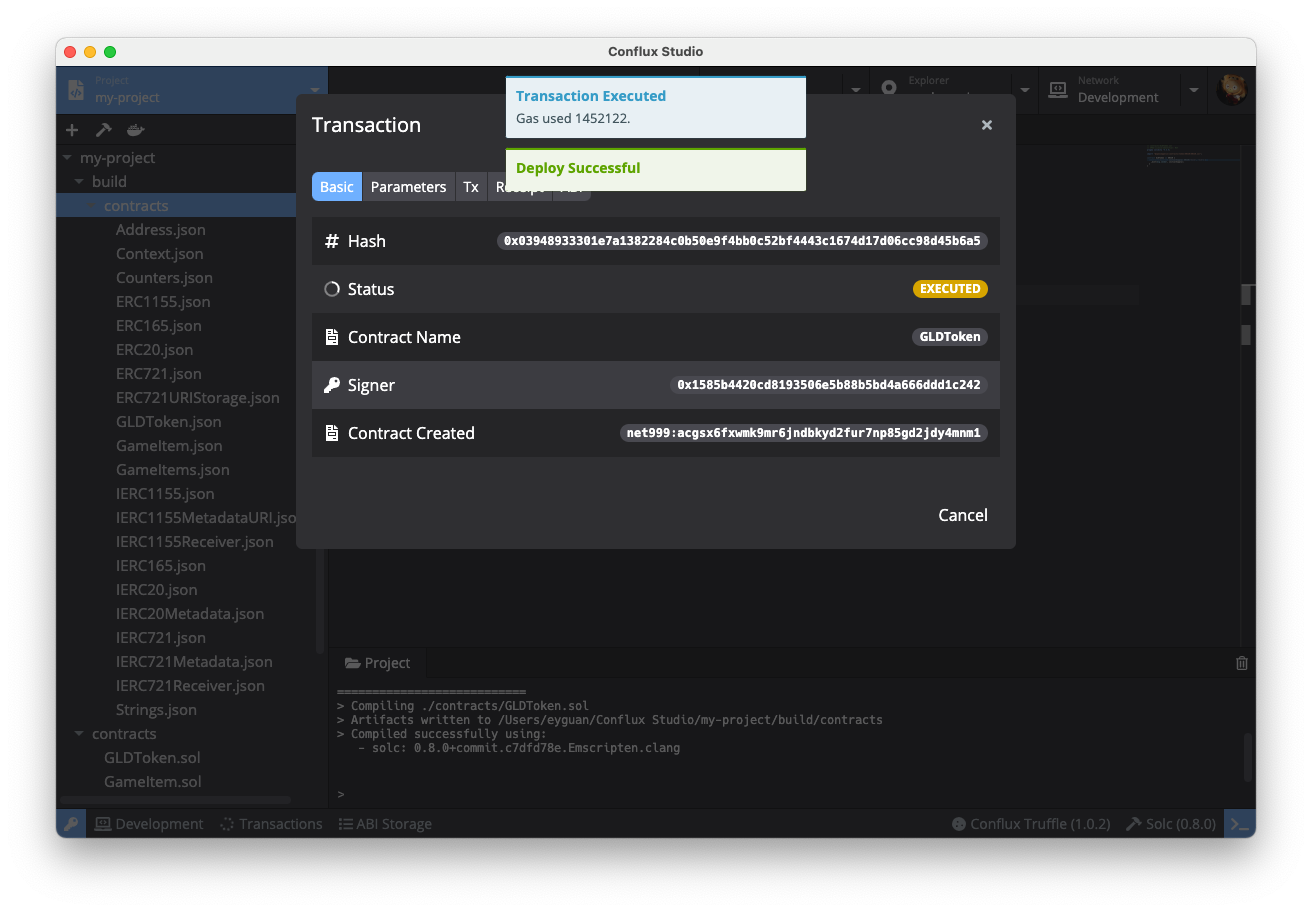
Task: Click the project file icon in header
Action: [76, 90]
